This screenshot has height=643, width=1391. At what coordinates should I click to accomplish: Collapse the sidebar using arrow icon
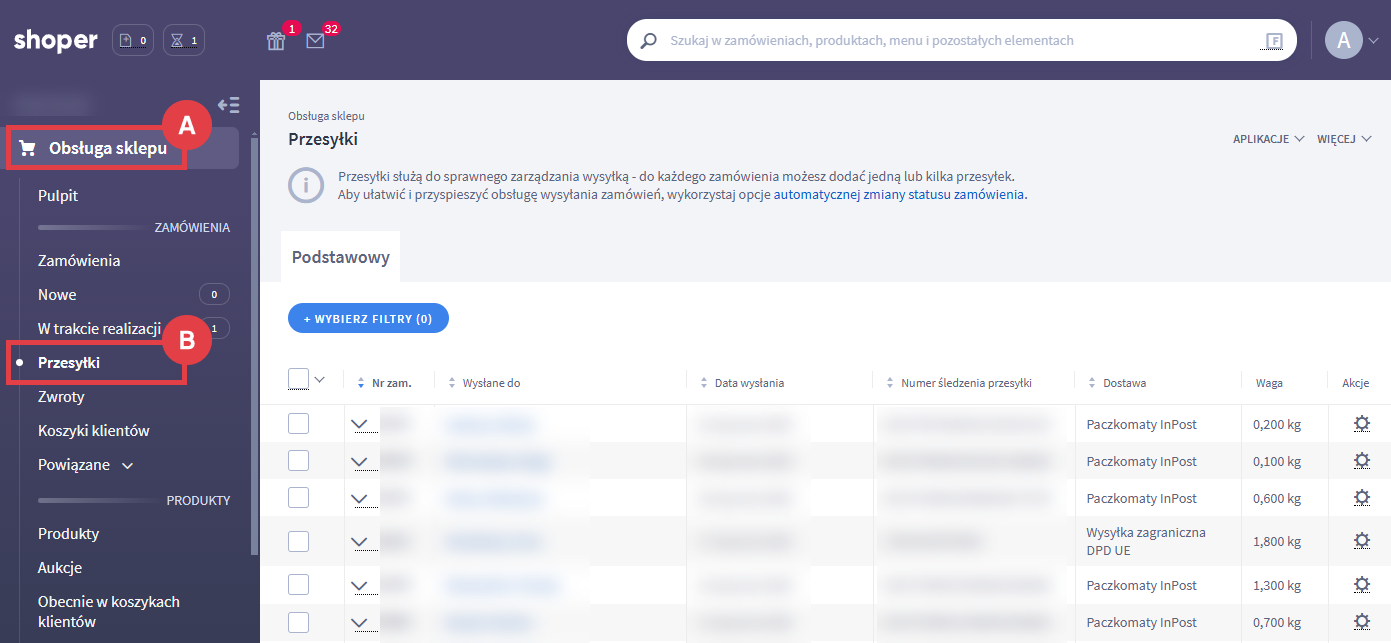(x=229, y=105)
